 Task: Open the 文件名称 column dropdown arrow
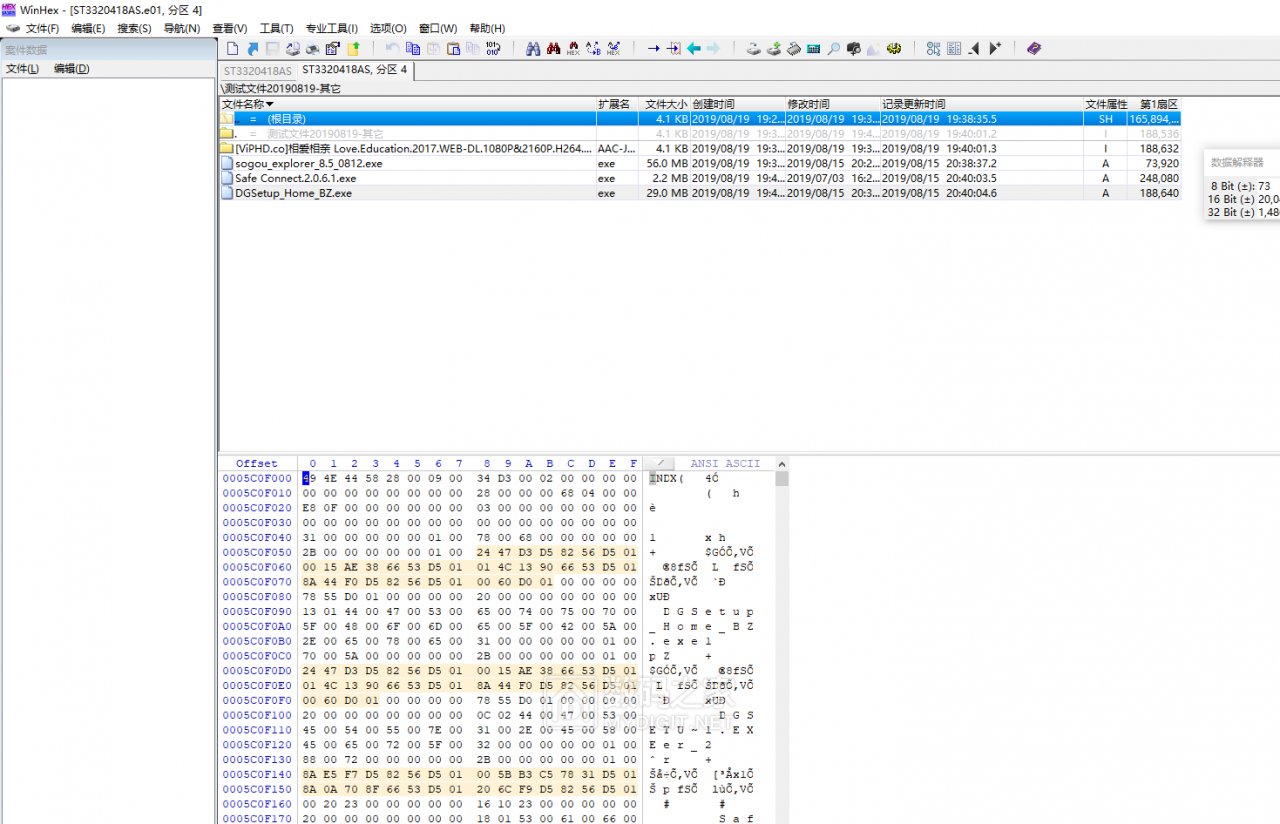(270, 104)
